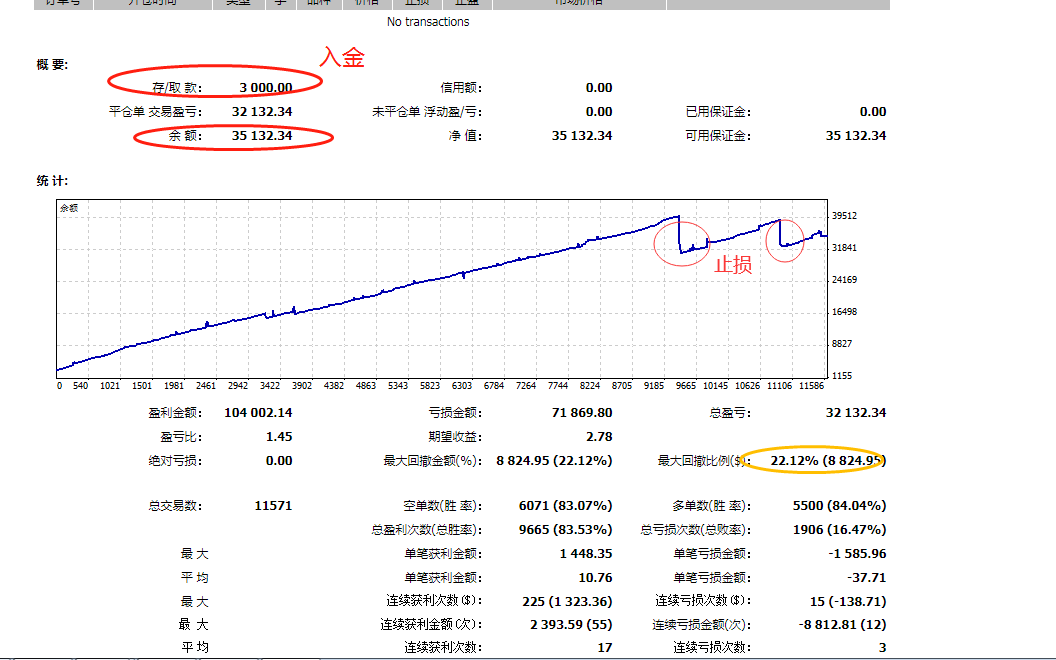Select average consecutive wins value 17

point(605,648)
